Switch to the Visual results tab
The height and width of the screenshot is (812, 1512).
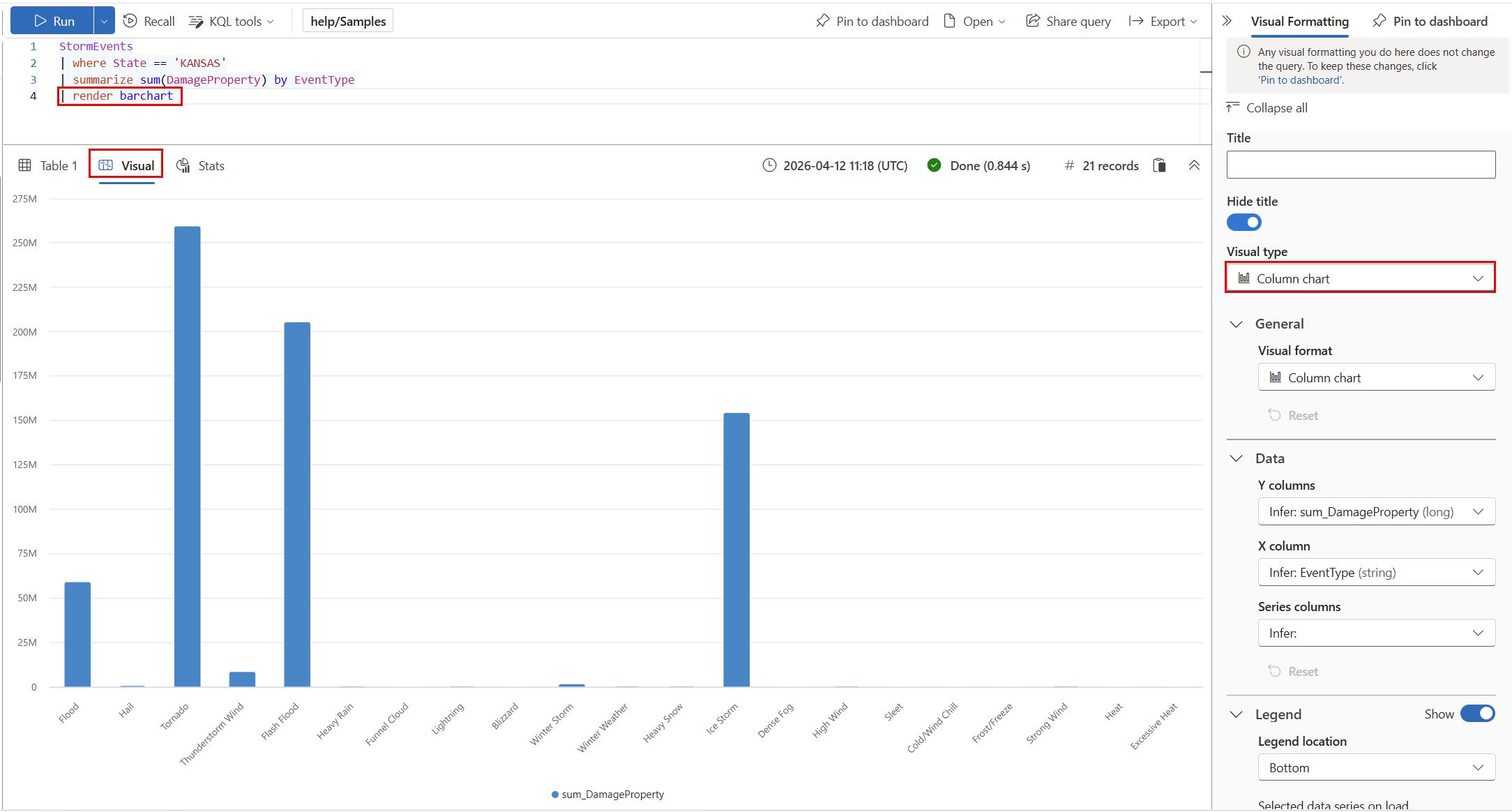[x=126, y=165]
